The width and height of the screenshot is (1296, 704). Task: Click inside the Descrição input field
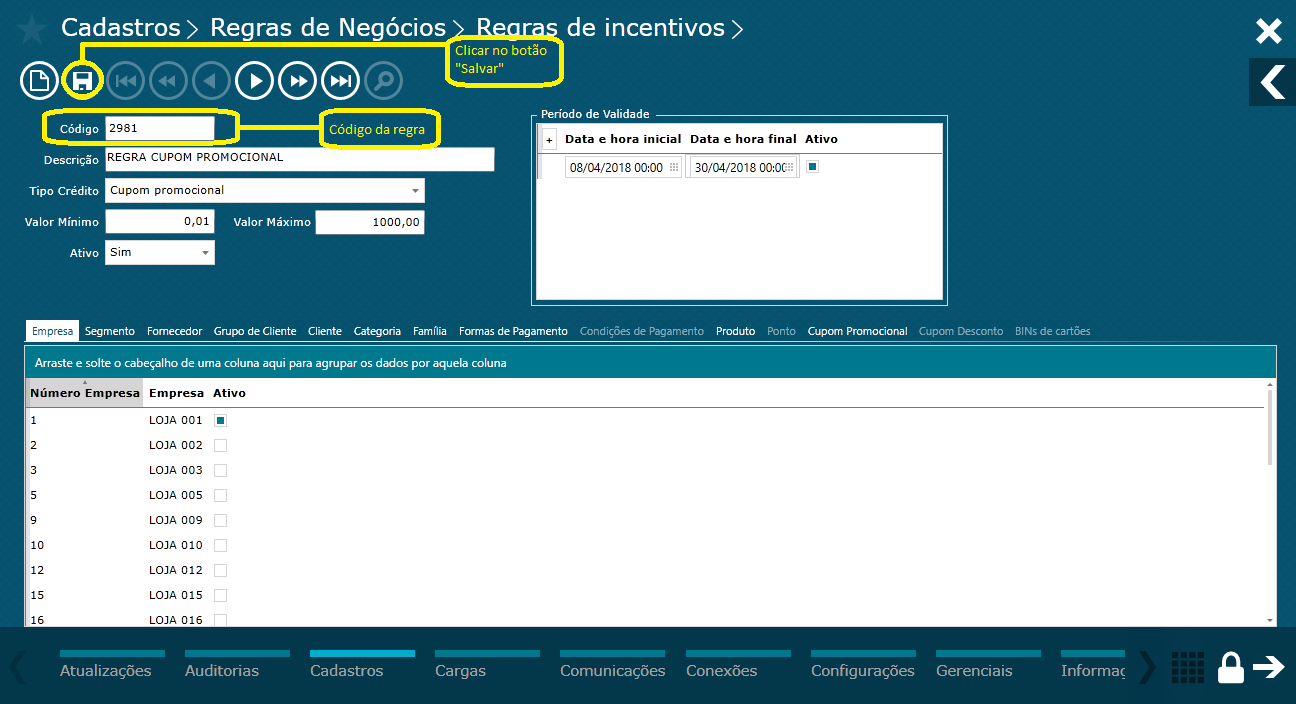coord(300,159)
